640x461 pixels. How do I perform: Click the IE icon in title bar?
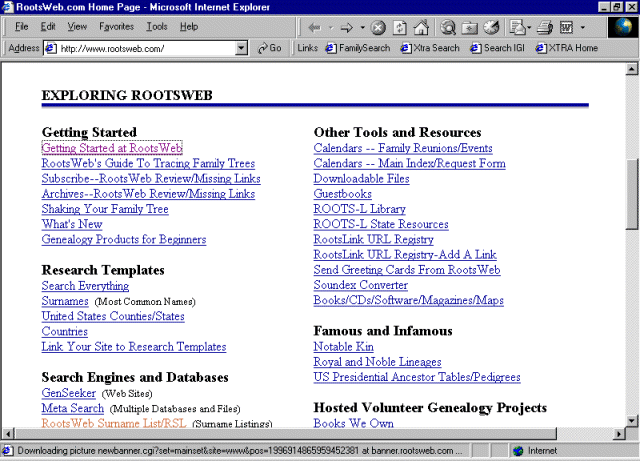7,7
